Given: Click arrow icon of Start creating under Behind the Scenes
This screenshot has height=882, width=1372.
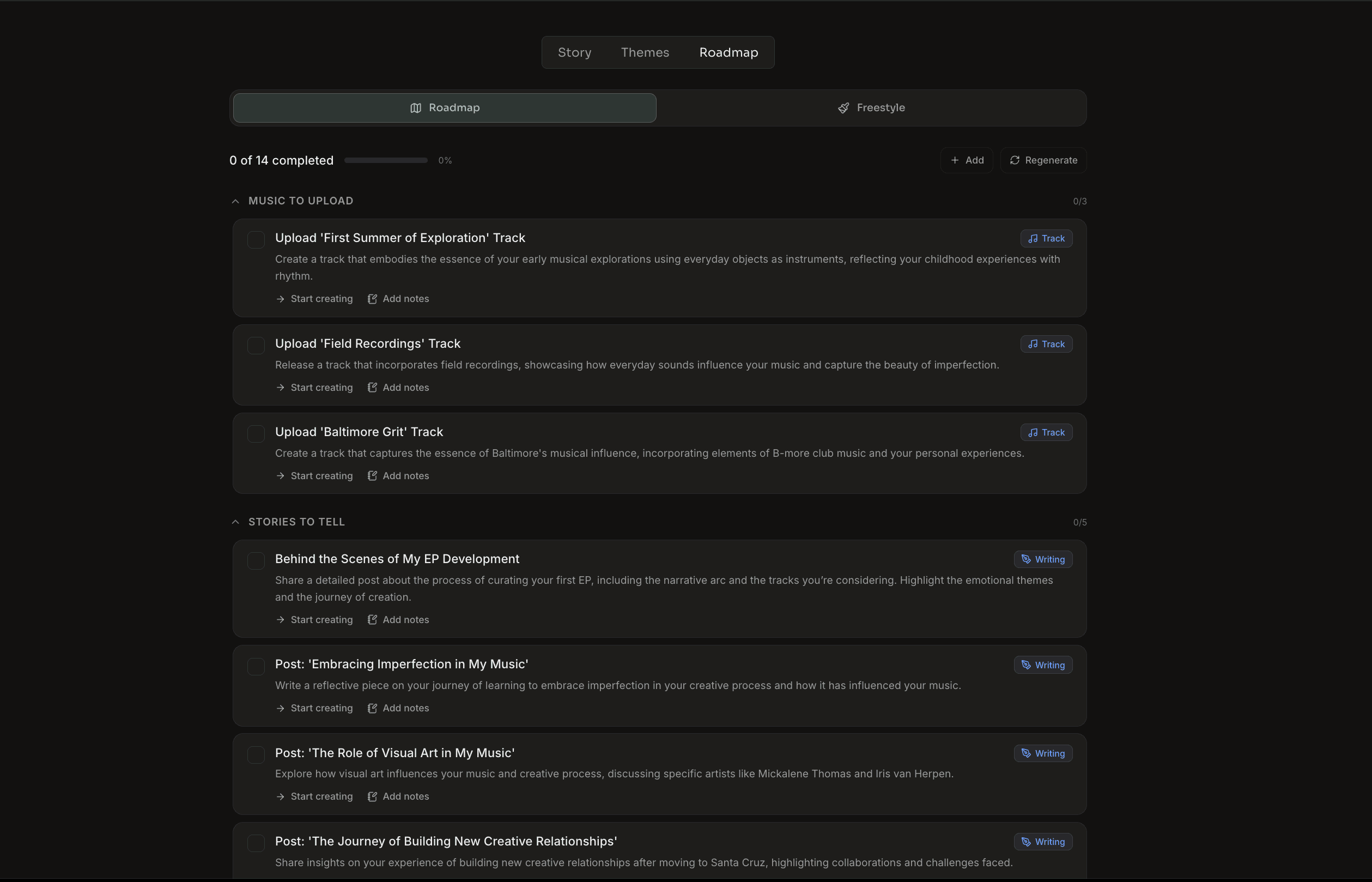Looking at the screenshot, I should (x=280, y=620).
